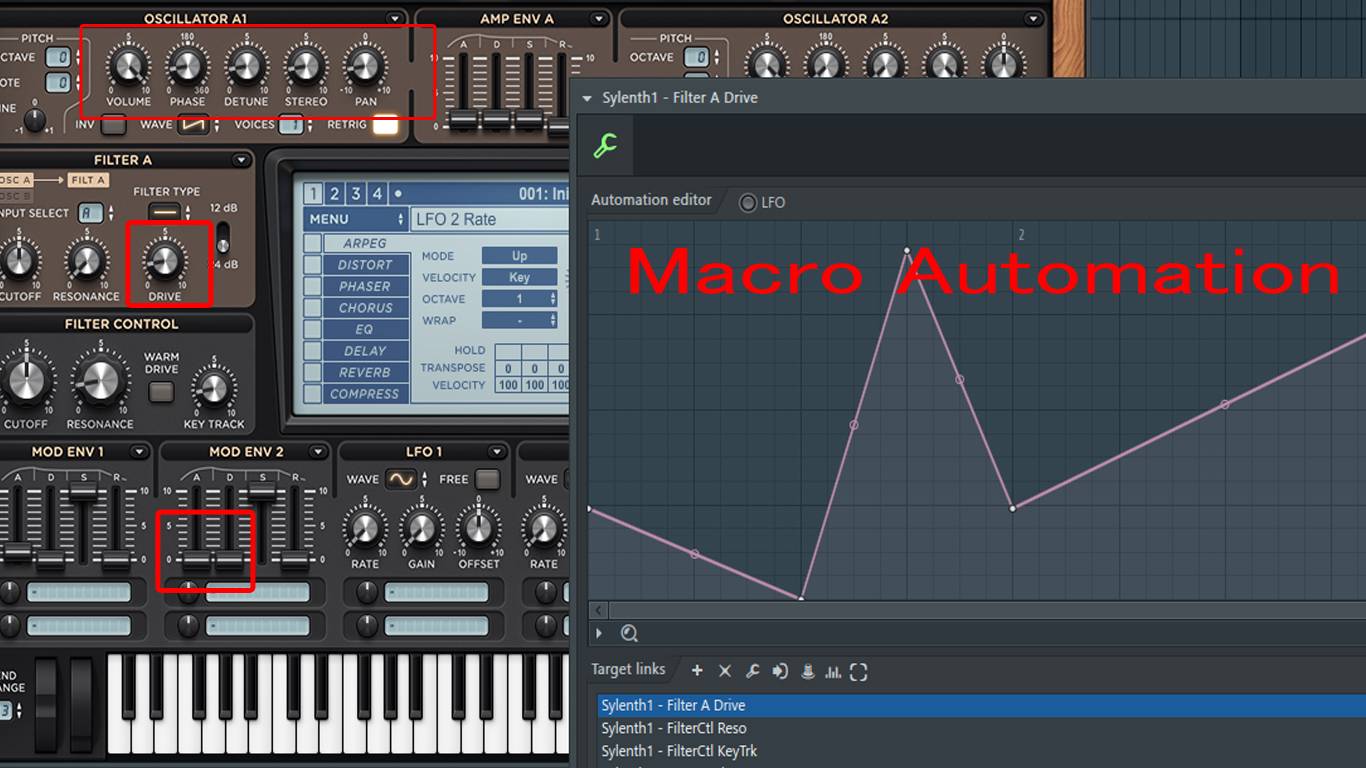
Task: Open the Filter A section dropdown
Action: (x=241, y=160)
